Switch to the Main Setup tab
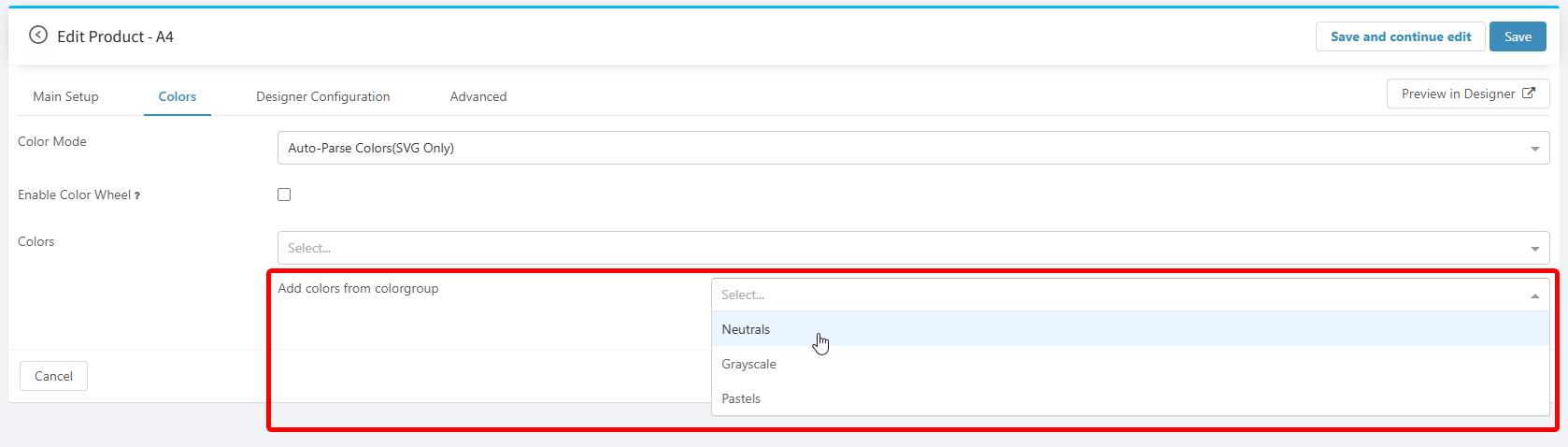 point(65,96)
